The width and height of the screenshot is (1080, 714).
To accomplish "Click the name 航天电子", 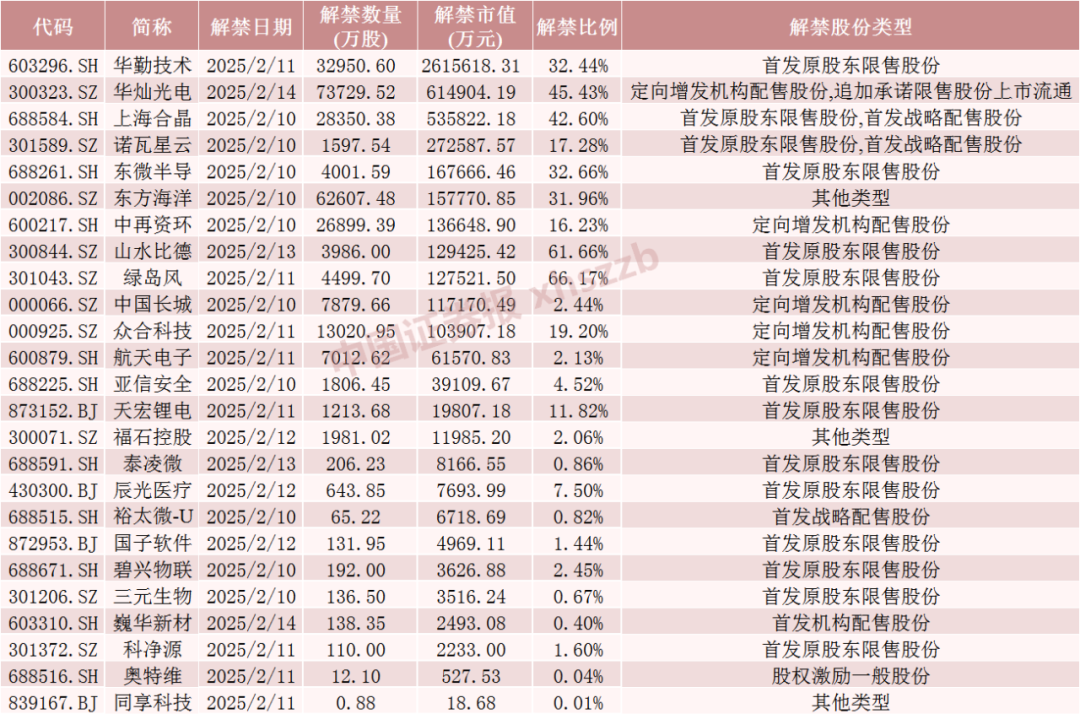I will (152, 357).
